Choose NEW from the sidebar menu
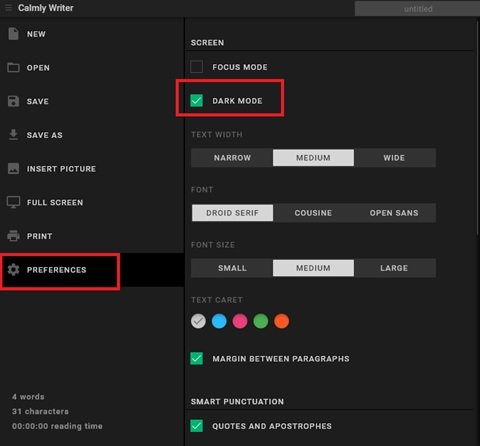Viewport: 480px width, 446px height. click(x=92, y=34)
